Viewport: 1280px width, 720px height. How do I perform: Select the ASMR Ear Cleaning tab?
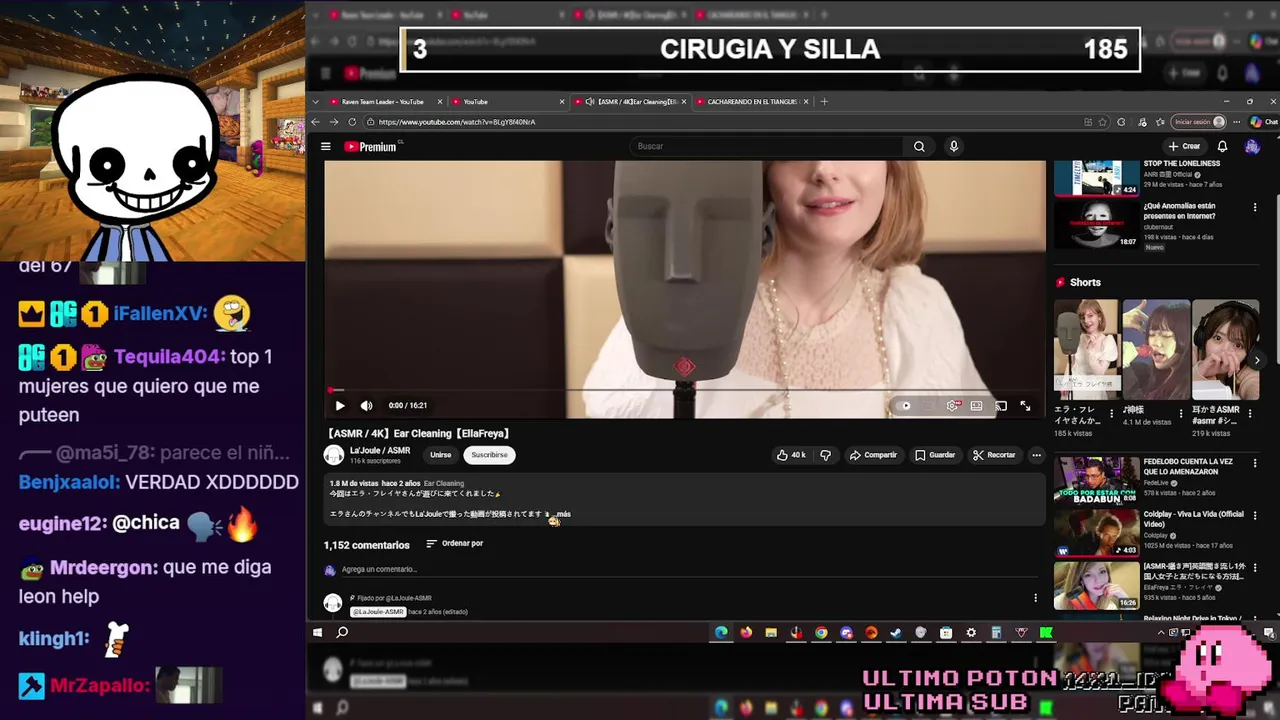[630, 101]
